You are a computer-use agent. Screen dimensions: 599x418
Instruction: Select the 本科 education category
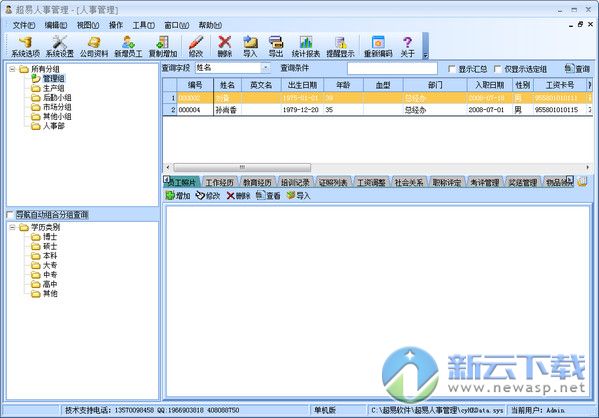(x=50, y=256)
